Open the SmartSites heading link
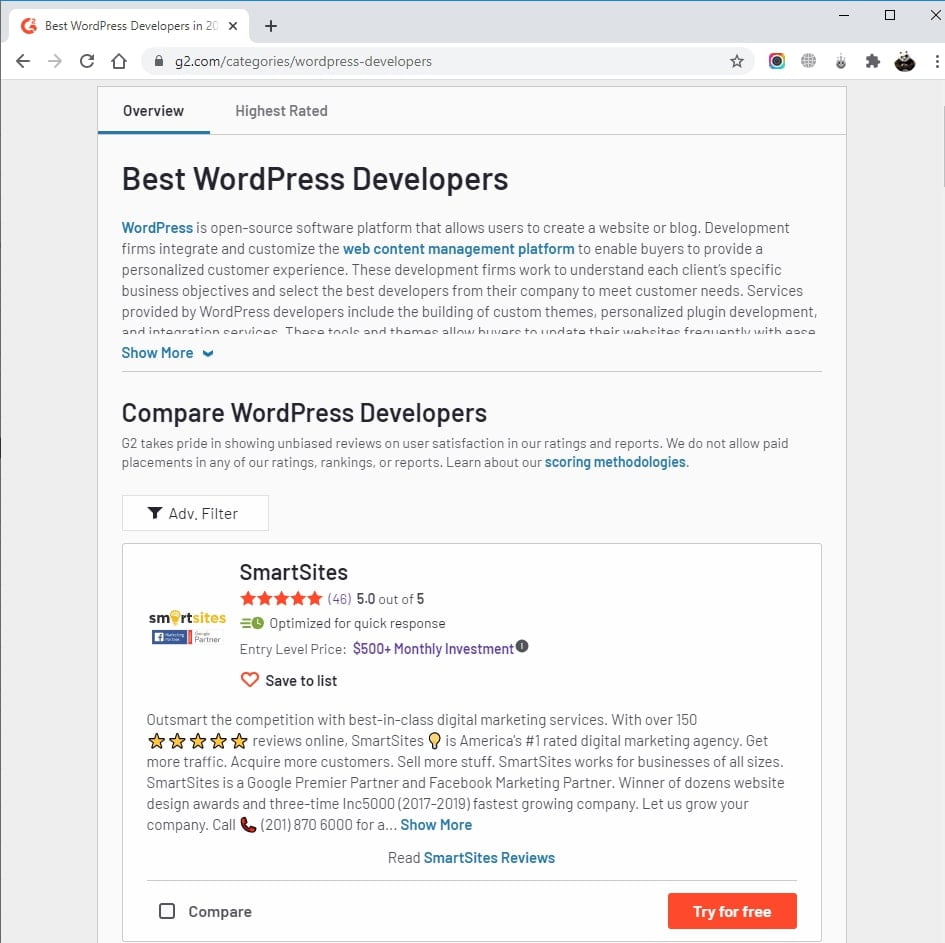This screenshot has width=945, height=943. (x=294, y=572)
